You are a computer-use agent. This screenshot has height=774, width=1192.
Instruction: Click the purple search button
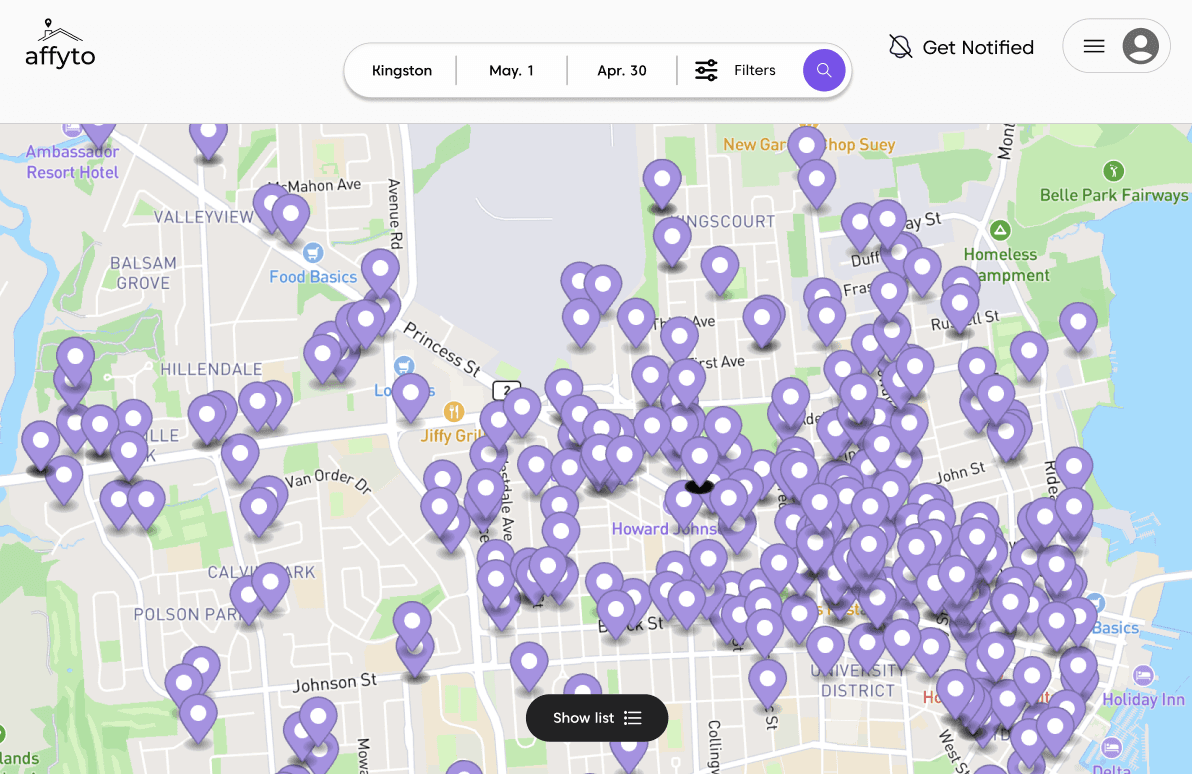(x=824, y=70)
